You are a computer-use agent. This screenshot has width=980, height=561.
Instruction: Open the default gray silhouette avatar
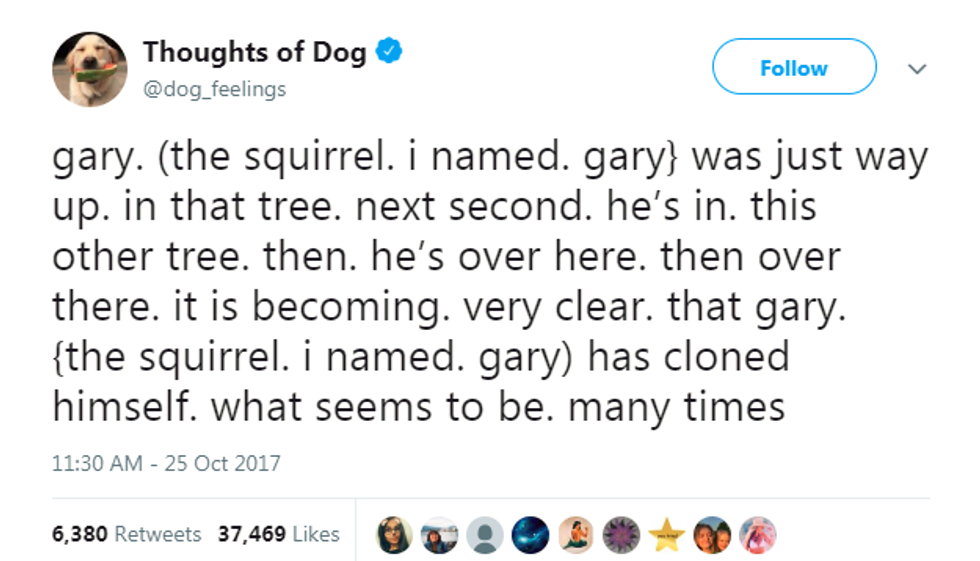point(485,535)
